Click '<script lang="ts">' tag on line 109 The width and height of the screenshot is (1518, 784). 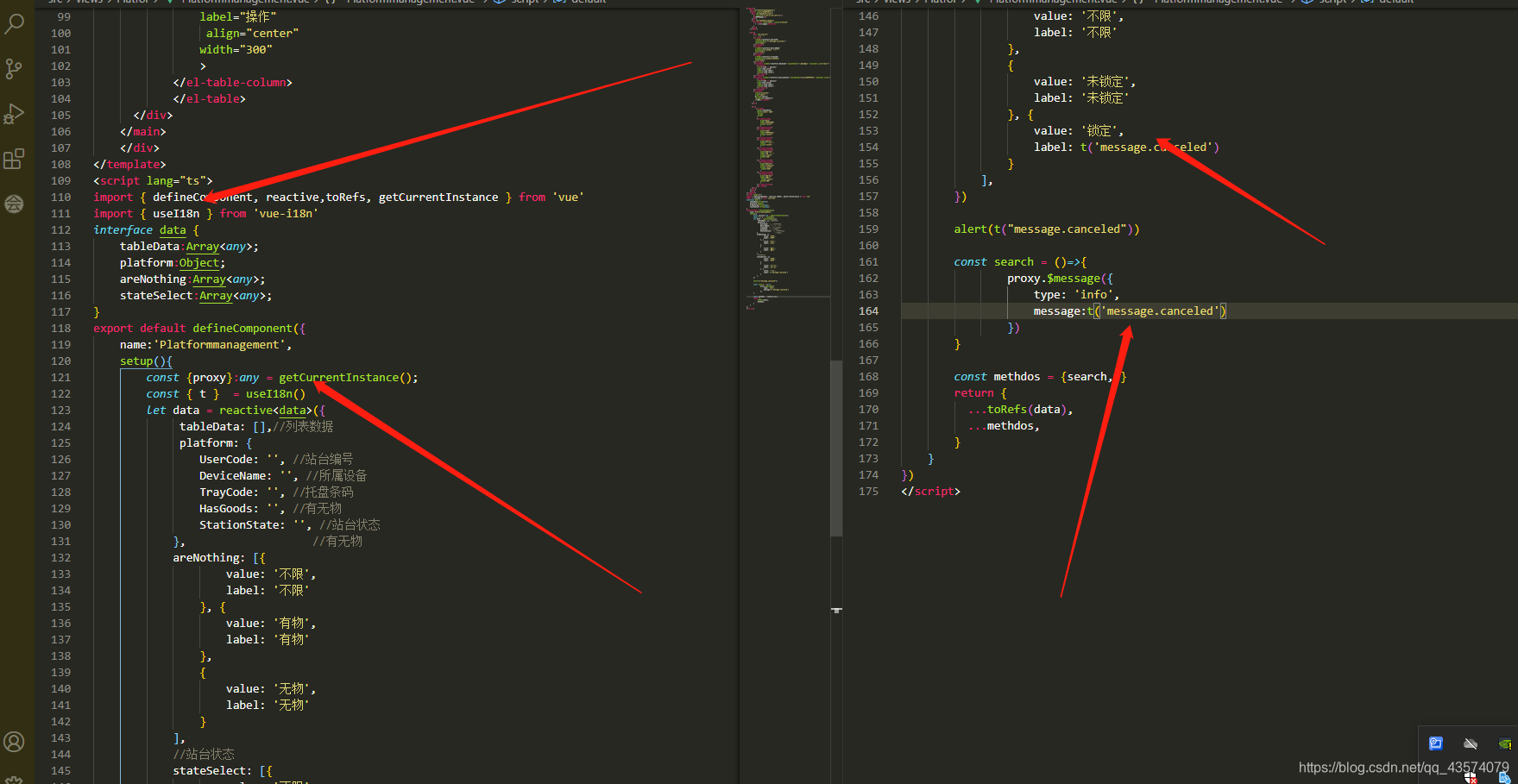[153, 181]
